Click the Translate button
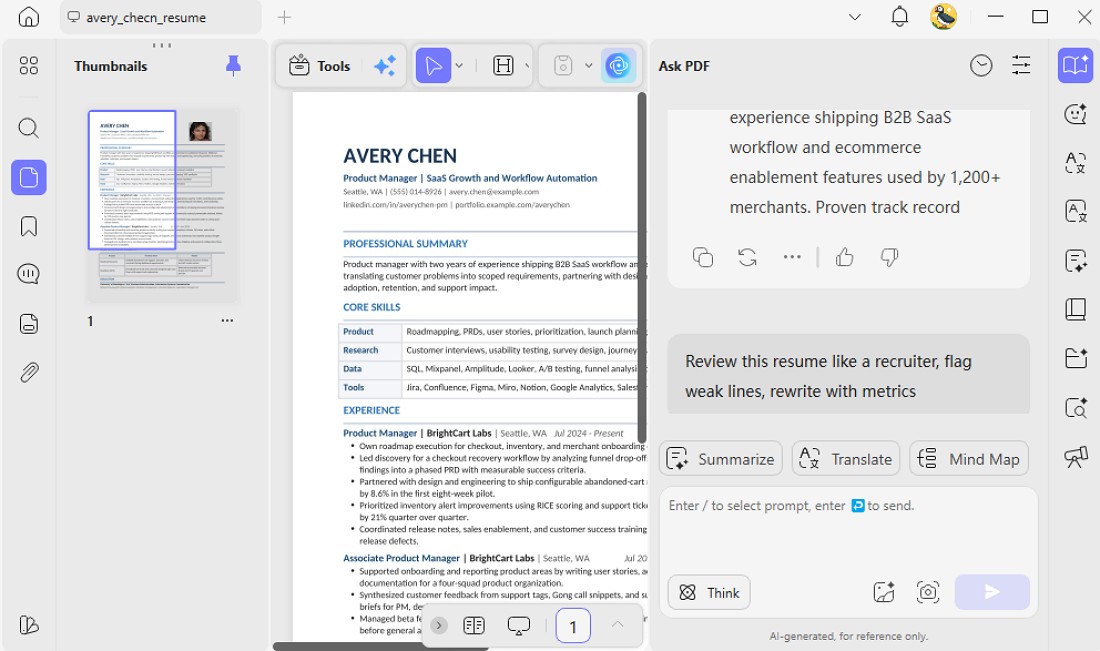This screenshot has width=1100, height=651. pyautogui.click(x=846, y=459)
